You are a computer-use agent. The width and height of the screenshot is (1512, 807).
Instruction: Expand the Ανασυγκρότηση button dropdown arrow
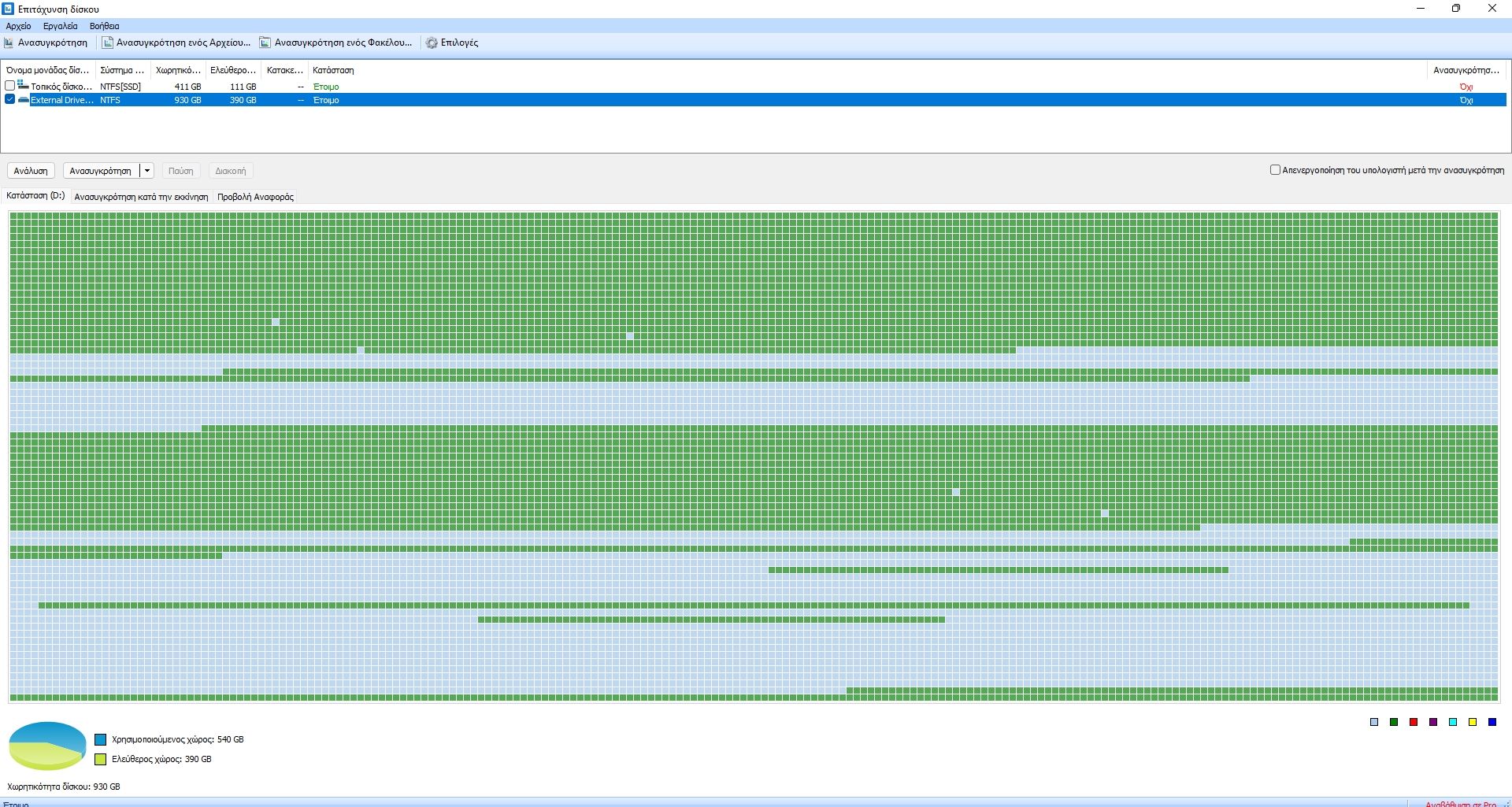[146, 171]
